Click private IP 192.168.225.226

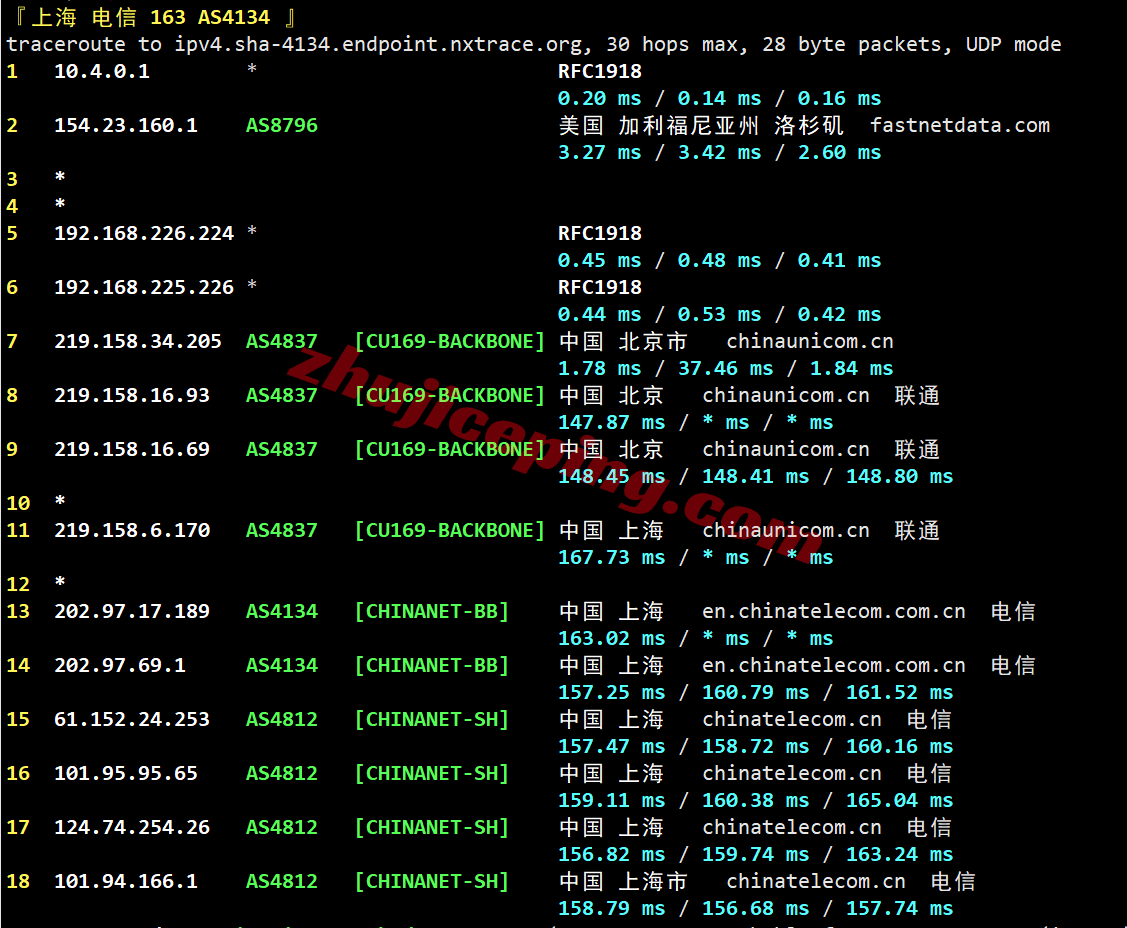coord(144,287)
